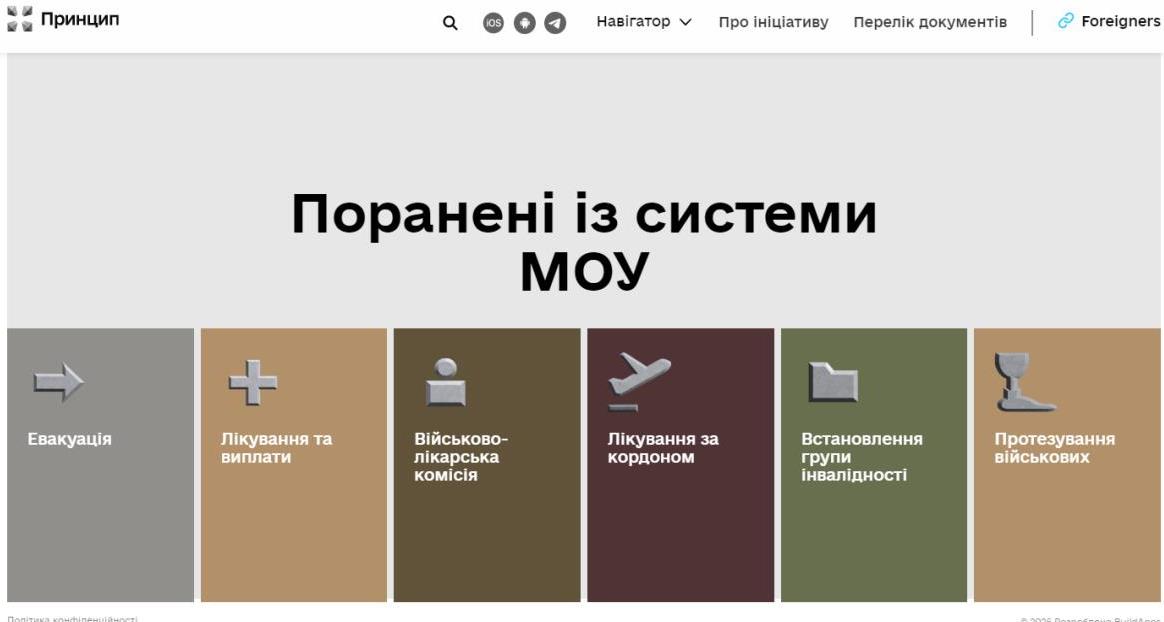Open the iOS app icon
The height and width of the screenshot is (622, 1164).
493,23
